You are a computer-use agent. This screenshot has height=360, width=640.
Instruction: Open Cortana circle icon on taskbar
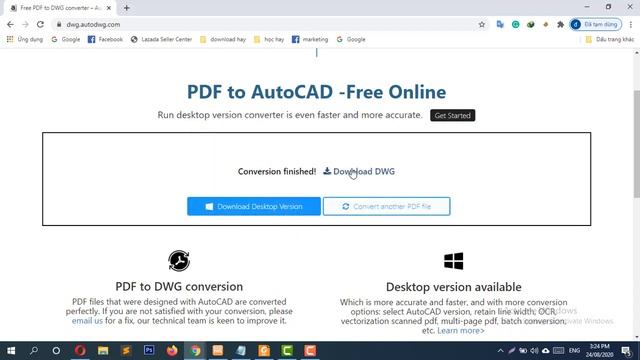point(56,351)
